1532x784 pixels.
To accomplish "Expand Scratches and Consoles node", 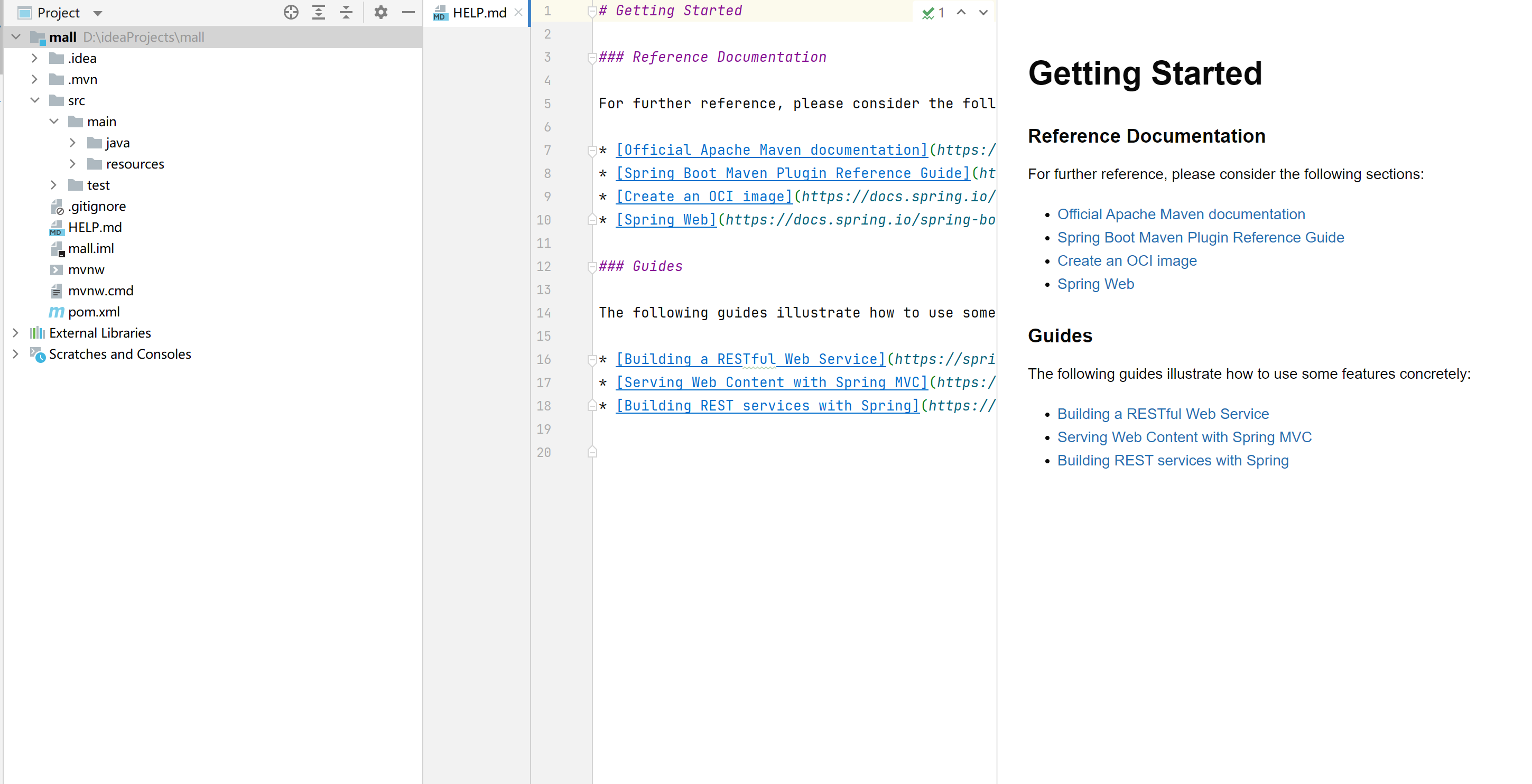I will pyautogui.click(x=16, y=353).
